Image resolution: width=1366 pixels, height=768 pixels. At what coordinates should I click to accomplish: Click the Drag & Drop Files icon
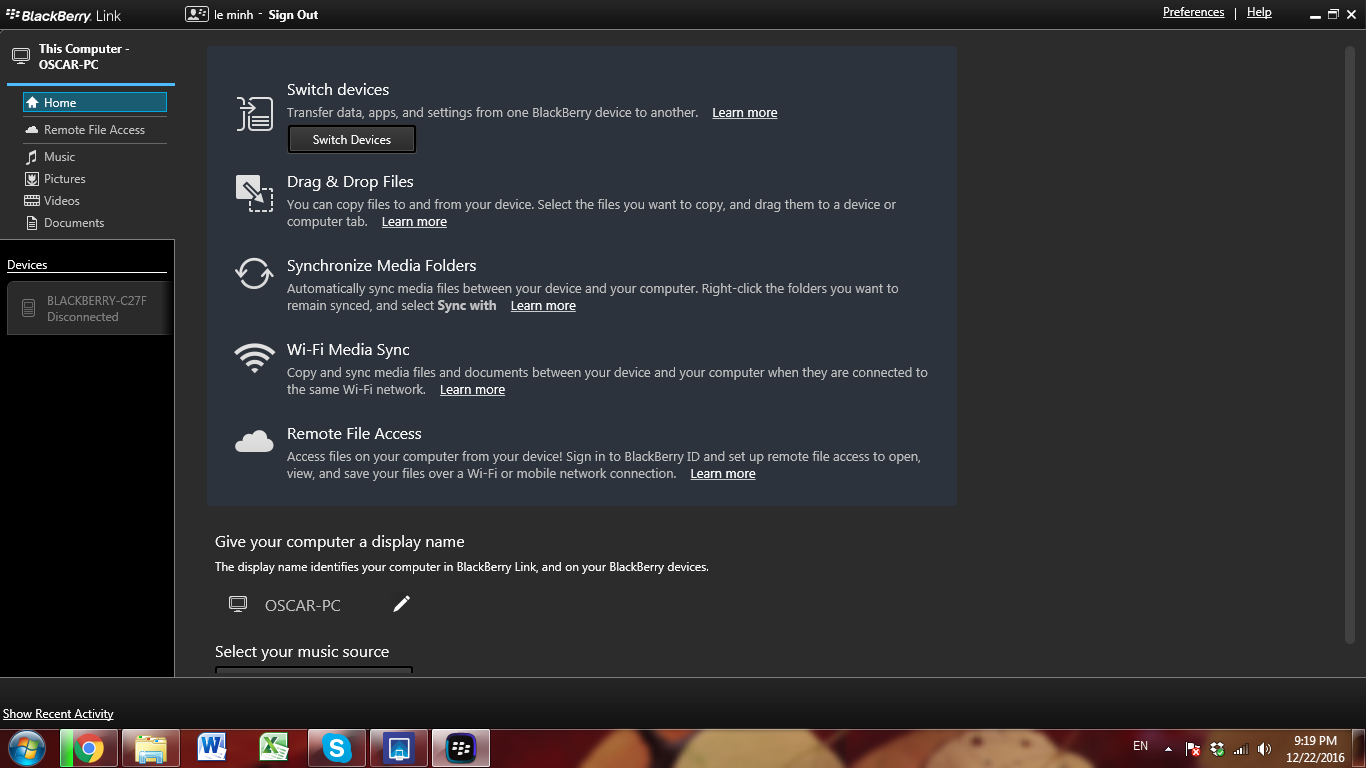click(x=254, y=192)
